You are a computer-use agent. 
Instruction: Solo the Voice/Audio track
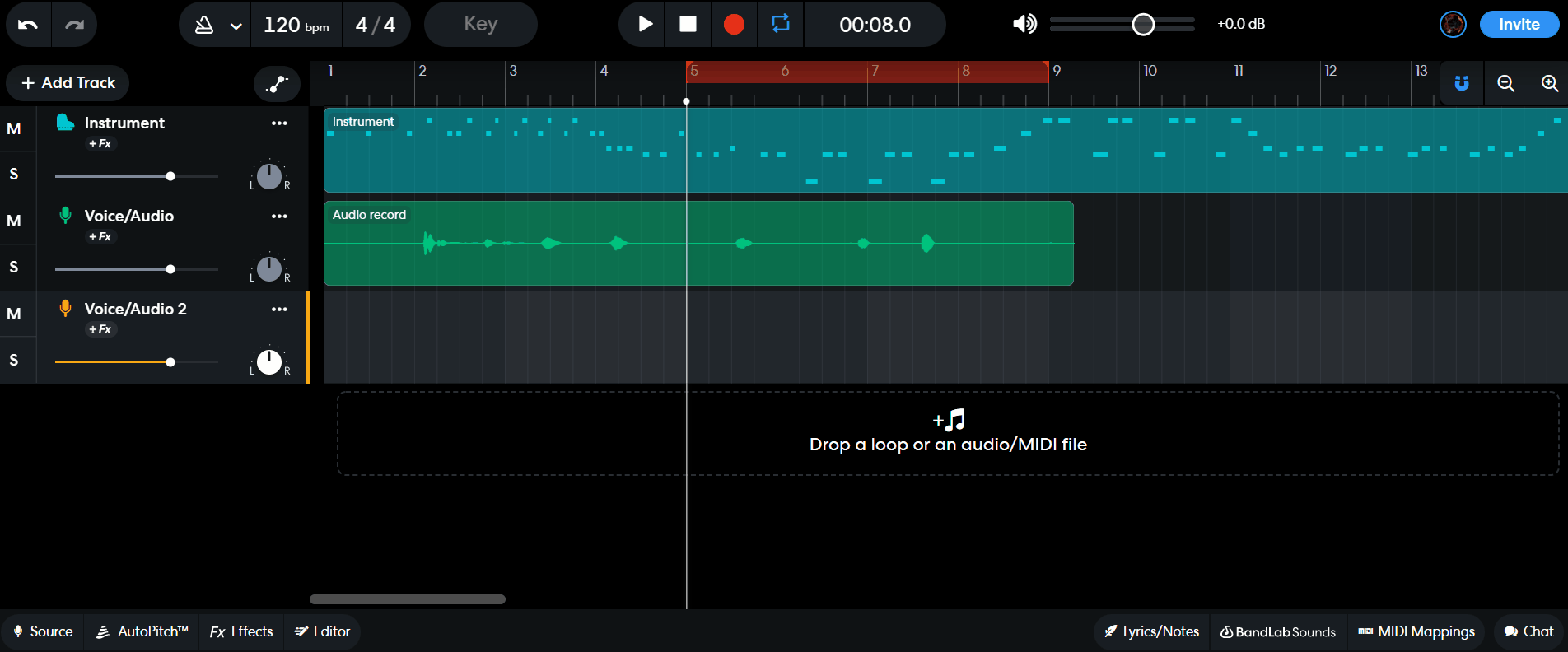tap(14, 267)
